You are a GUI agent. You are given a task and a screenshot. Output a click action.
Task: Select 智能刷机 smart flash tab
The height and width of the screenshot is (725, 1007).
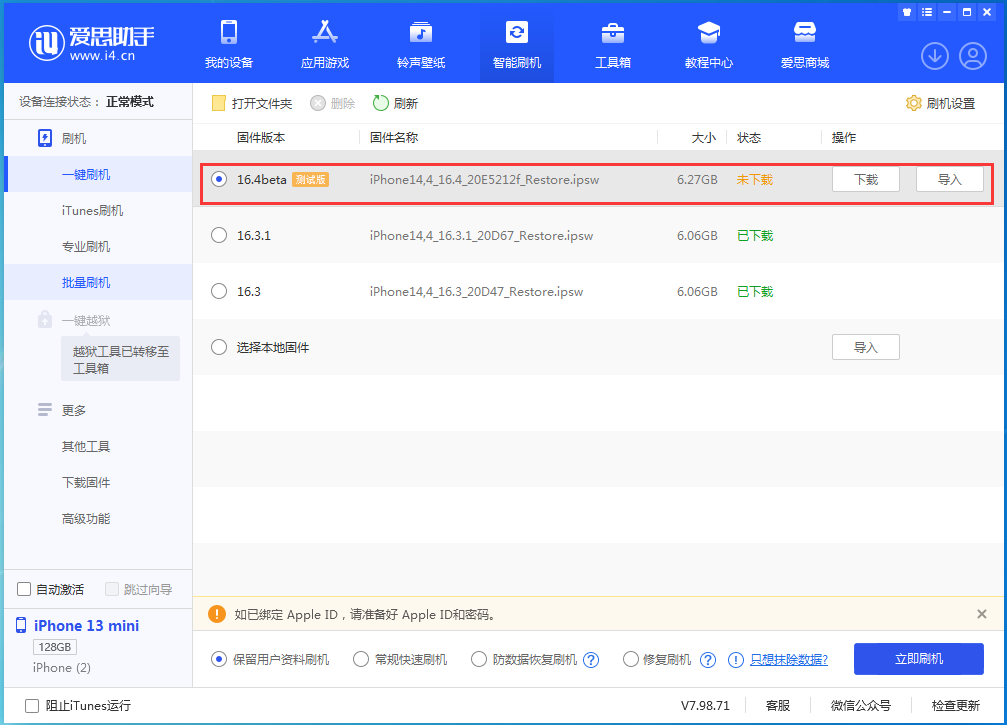tap(516, 44)
